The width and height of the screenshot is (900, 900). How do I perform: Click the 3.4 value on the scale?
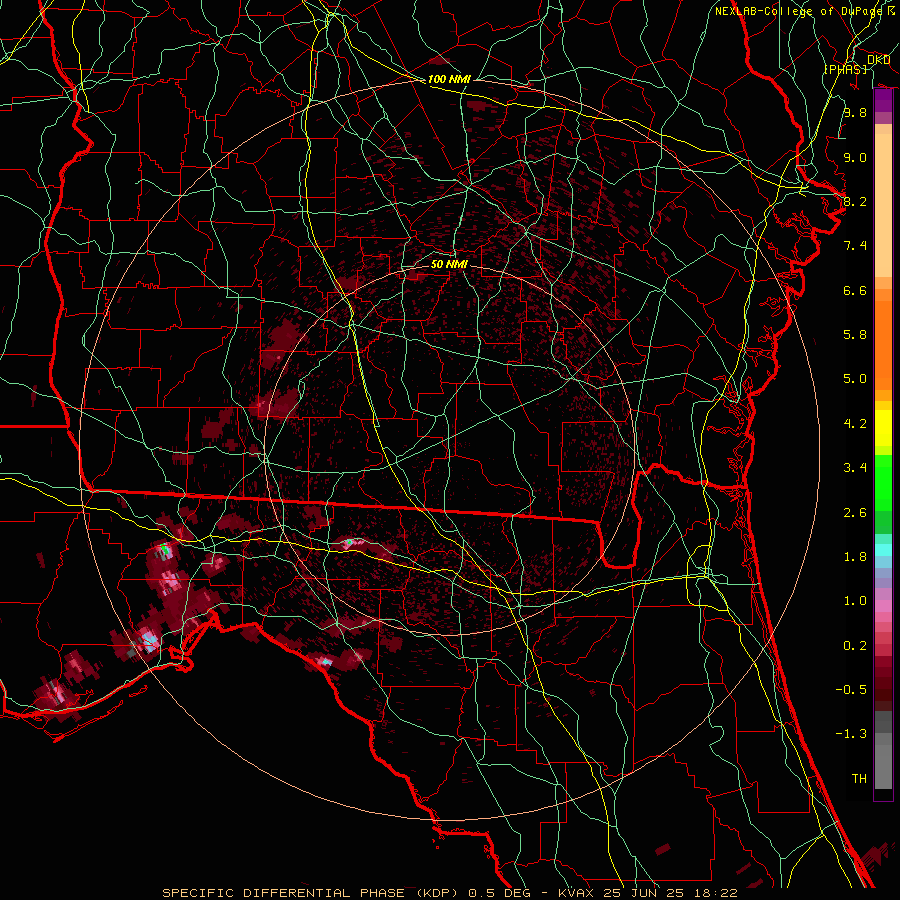[x=855, y=468]
